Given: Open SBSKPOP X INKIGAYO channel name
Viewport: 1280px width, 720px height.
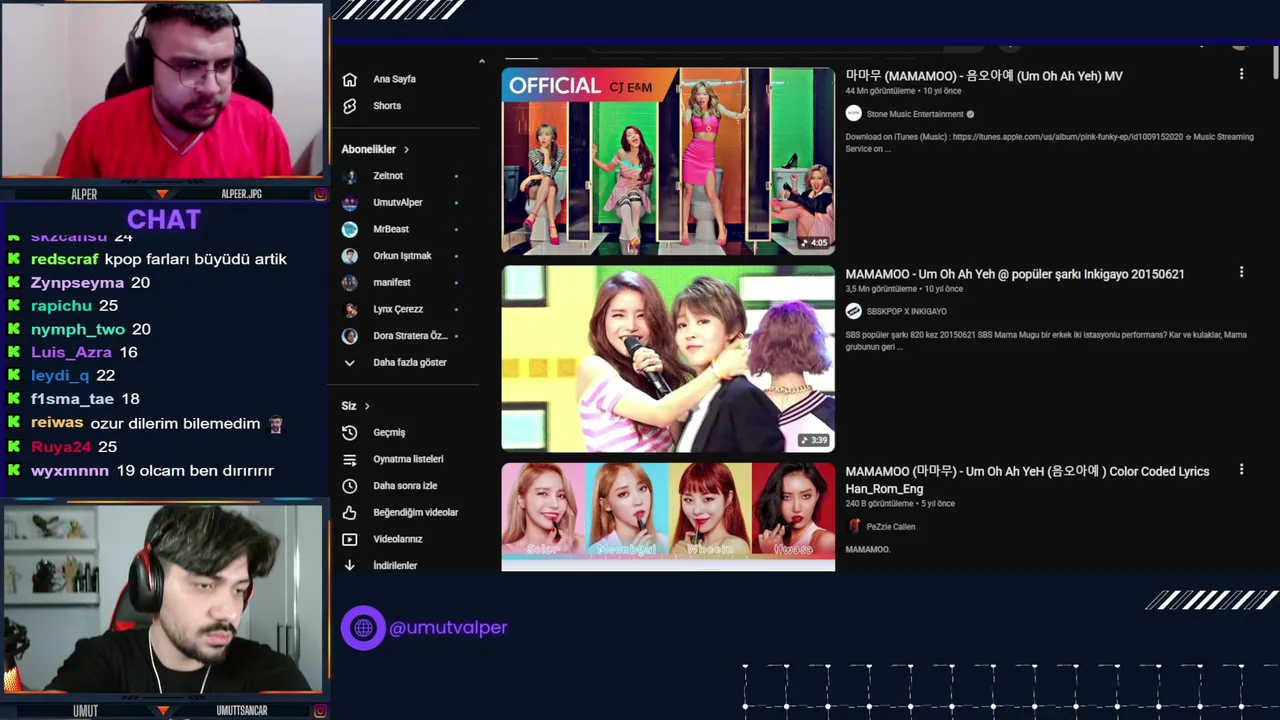Looking at the screenshot, I should 906,312.
